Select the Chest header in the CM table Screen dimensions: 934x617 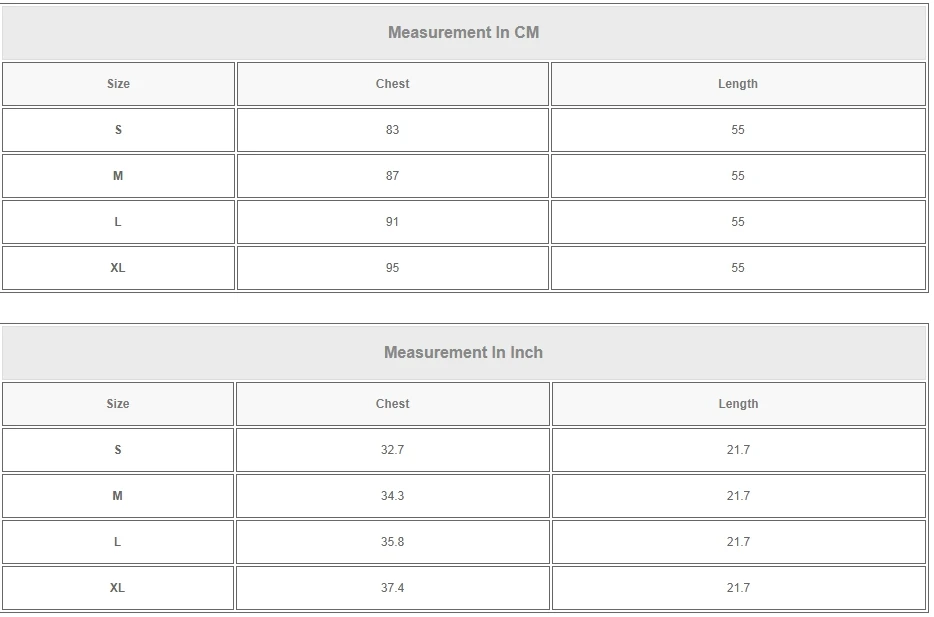tap(392, 84)
